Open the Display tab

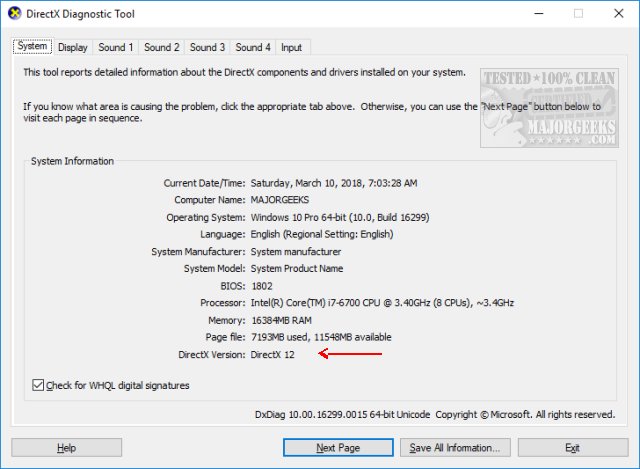[x=73, y=47]
